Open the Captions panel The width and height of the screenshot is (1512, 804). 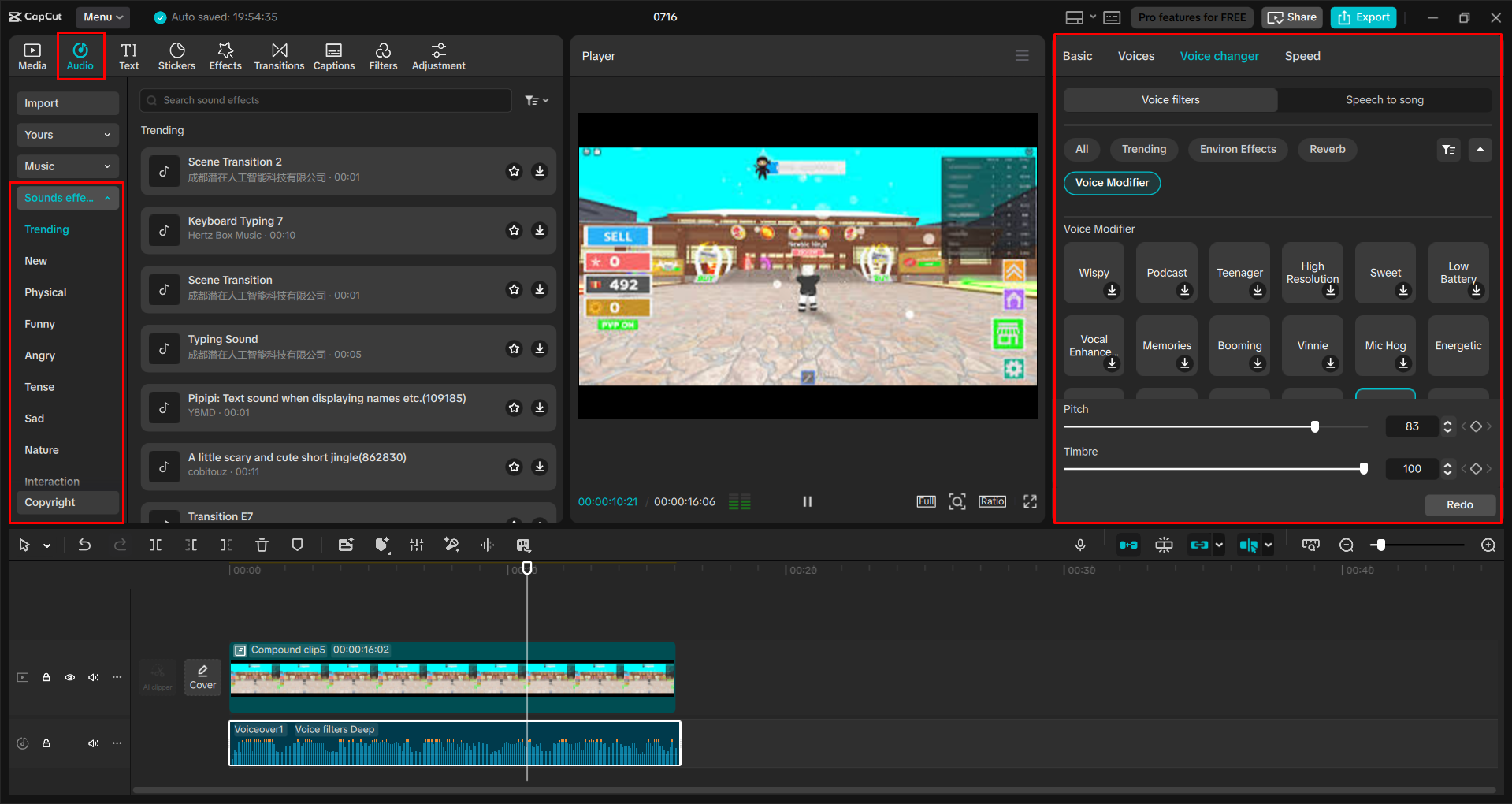334,56
